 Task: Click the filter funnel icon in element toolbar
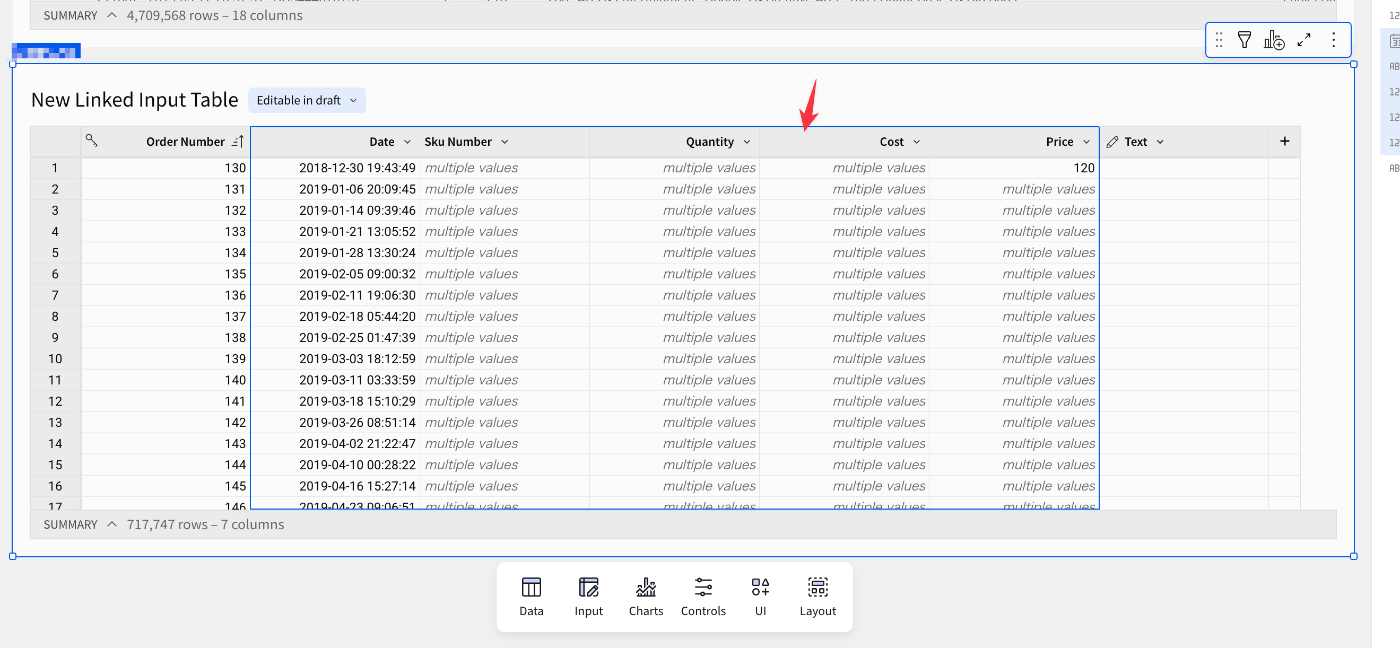click(1244, 40)
